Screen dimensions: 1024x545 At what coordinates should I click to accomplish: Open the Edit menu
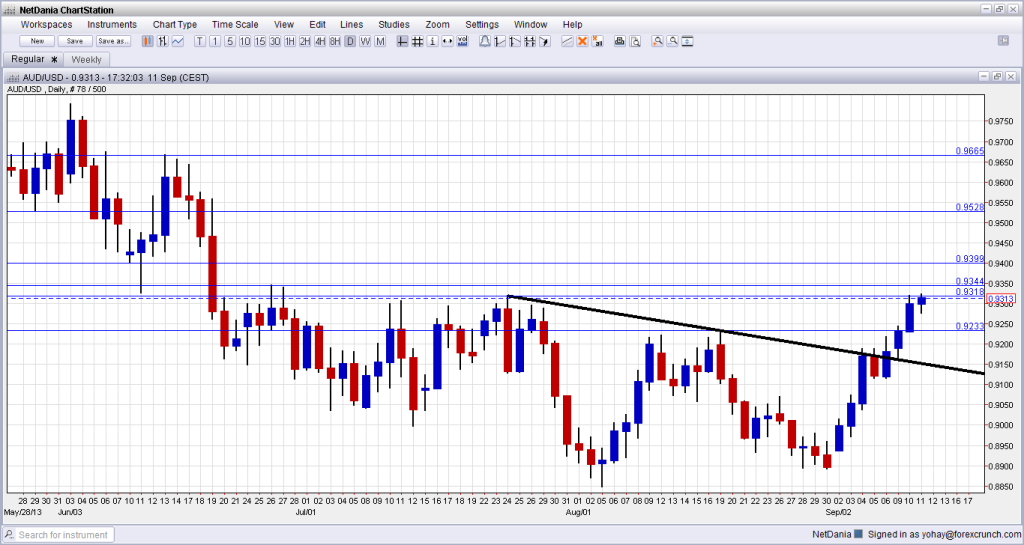coord(317,24)
